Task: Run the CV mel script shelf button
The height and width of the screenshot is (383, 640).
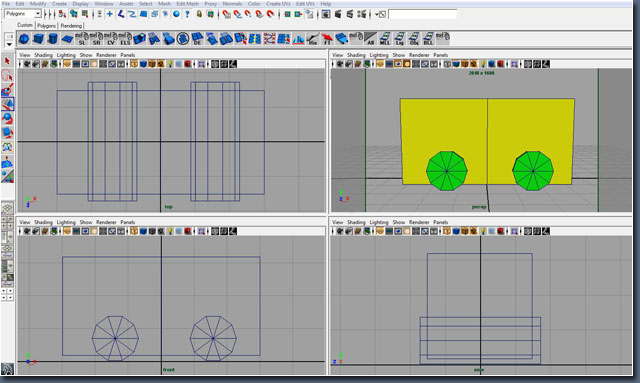Action: 111,39
